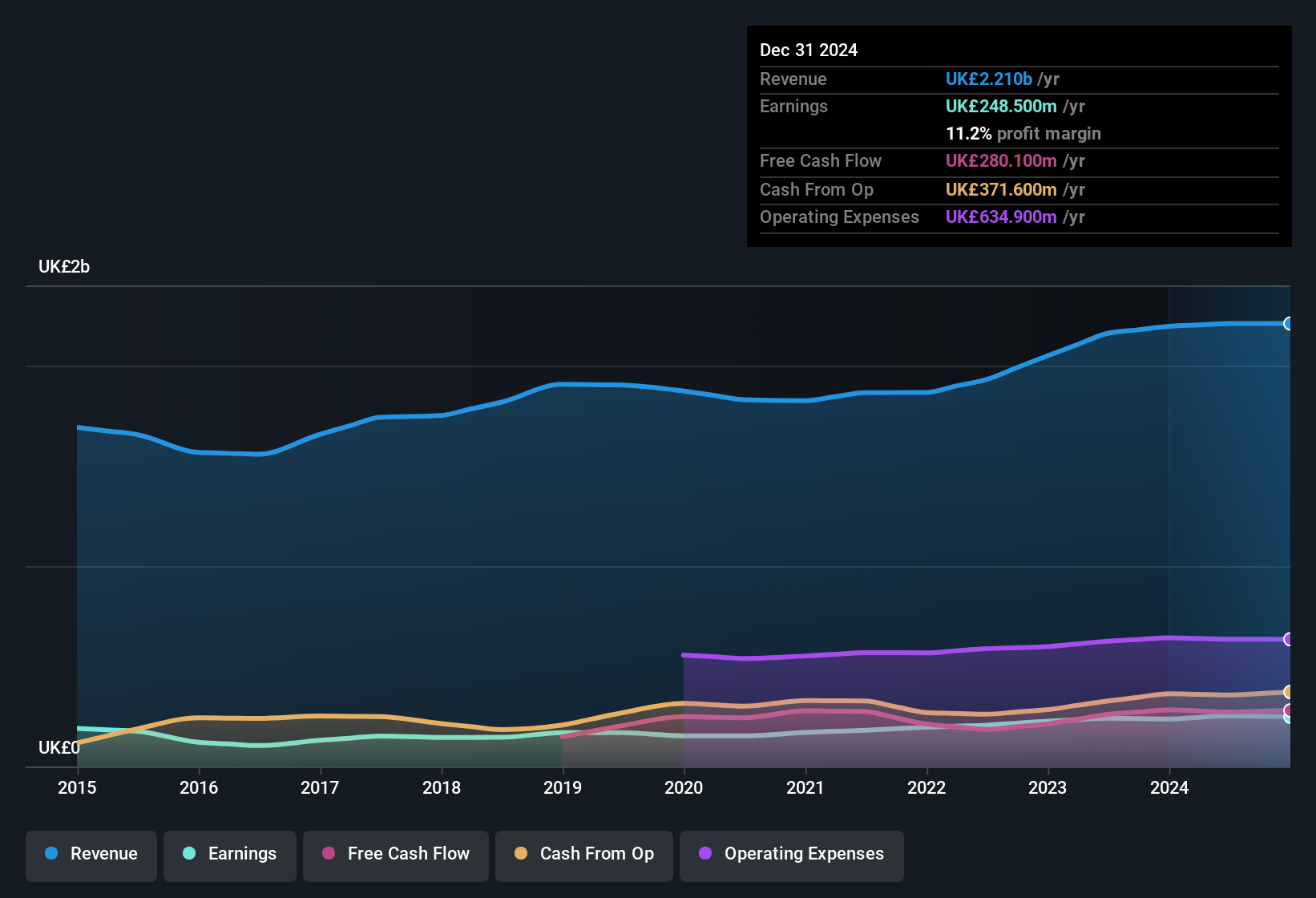Click the Earnings UK£248.500m value
The width and height of the screenshot is (1316, 898).
click(x=1002, y=106)
